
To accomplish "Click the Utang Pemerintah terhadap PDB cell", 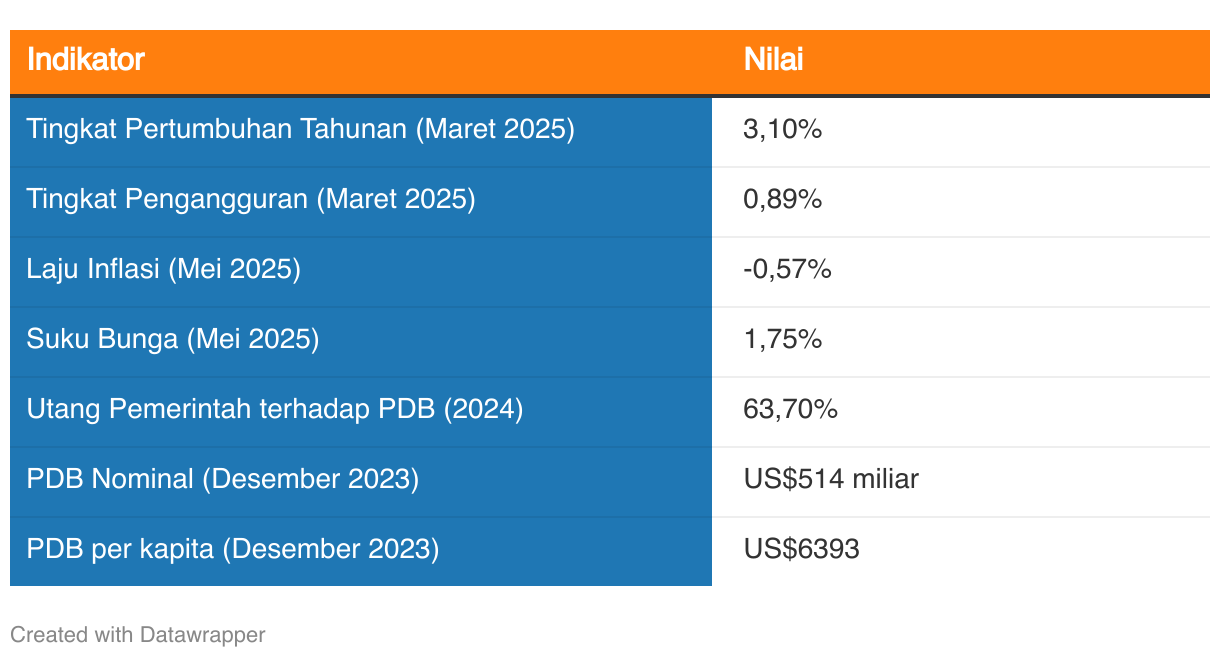I will [x=361, y=412].
